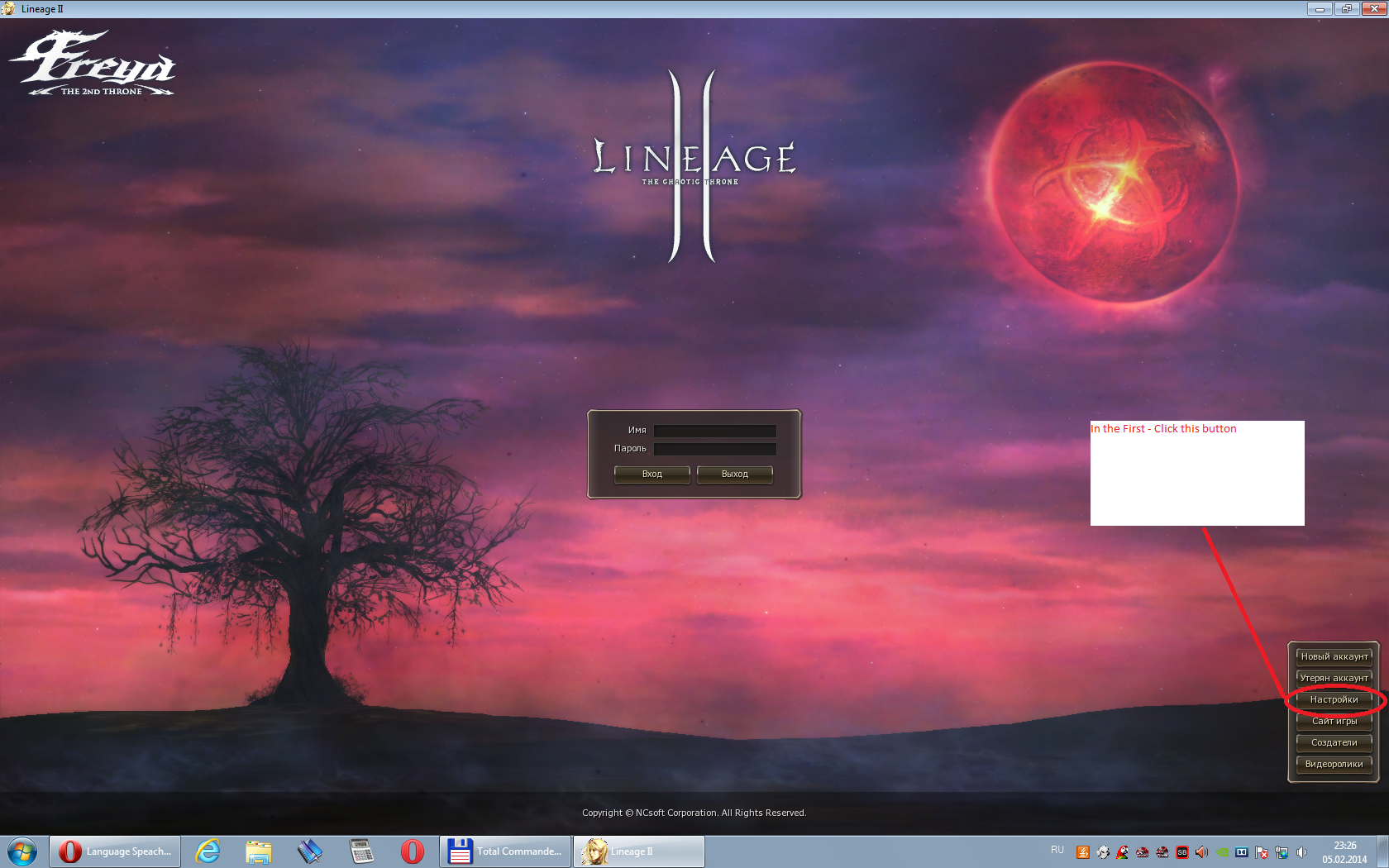Visit Сайт игры game website button
Image resolution: width=1389 pixels, height=868 pixels.
pyautogui.click(x=1334, y=721)
